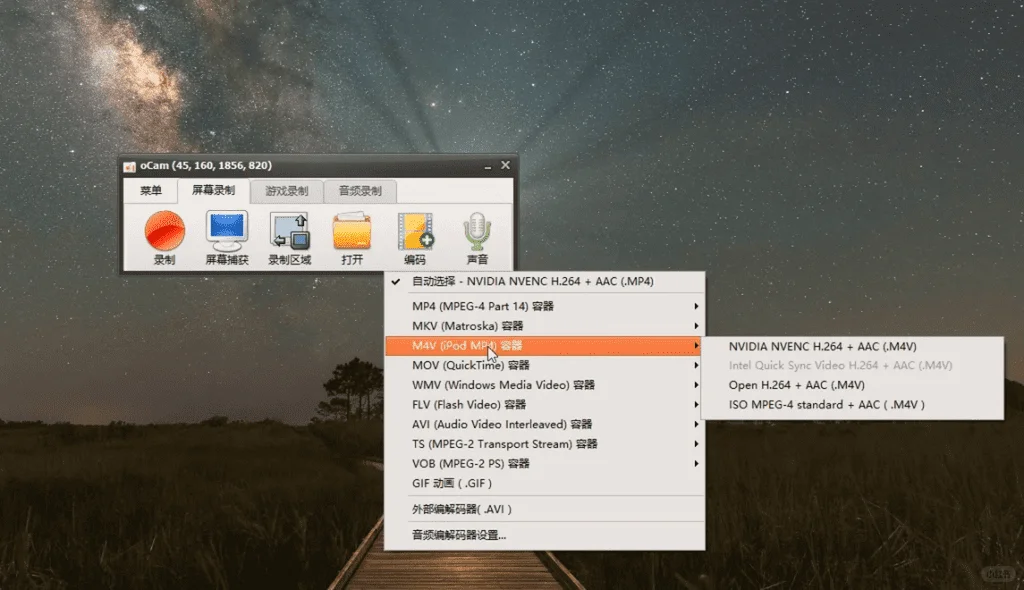Switch to the 音频录制 audio recording tab

(360, 191)
